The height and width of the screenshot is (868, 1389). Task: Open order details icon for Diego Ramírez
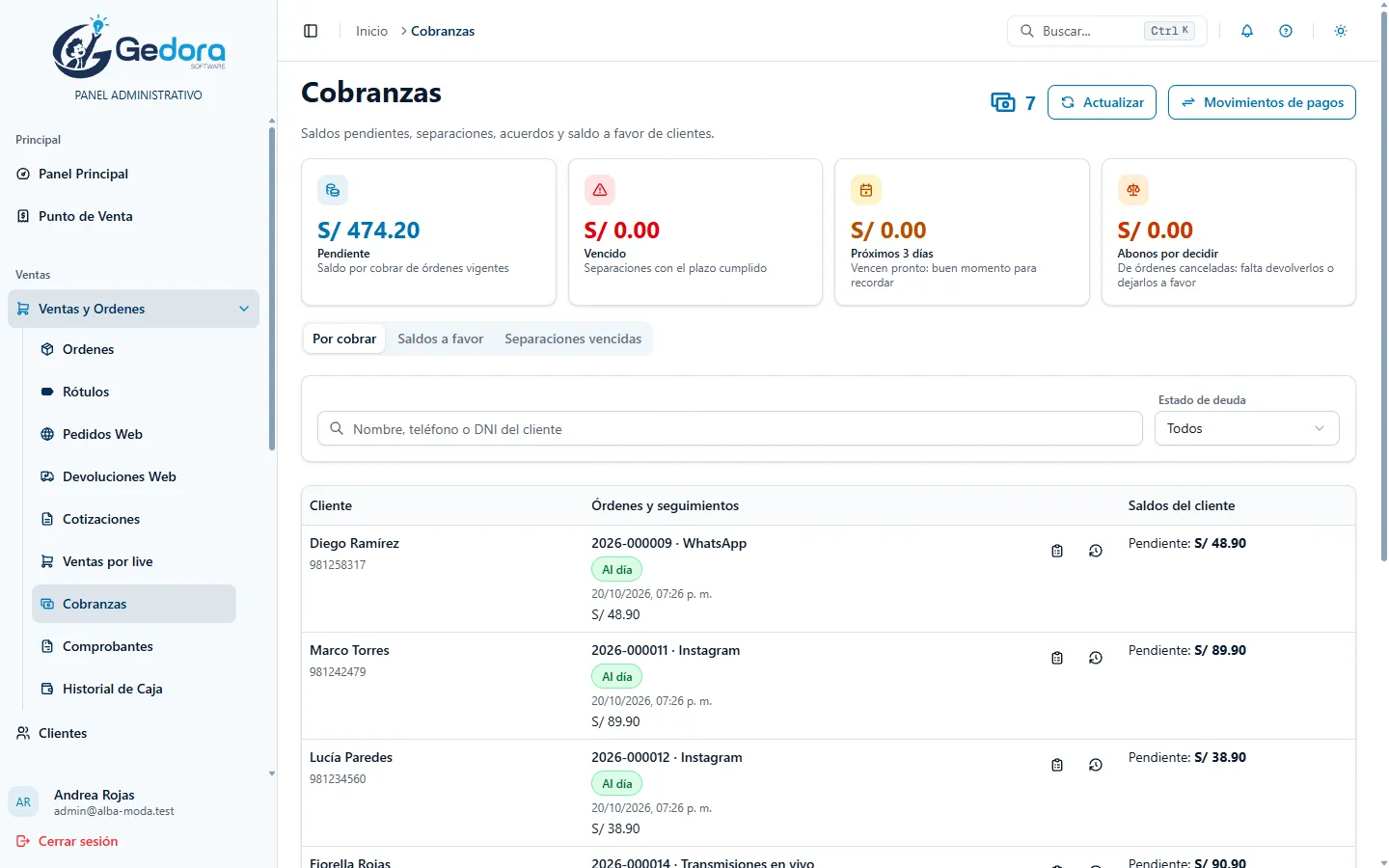pos(1057,551)
